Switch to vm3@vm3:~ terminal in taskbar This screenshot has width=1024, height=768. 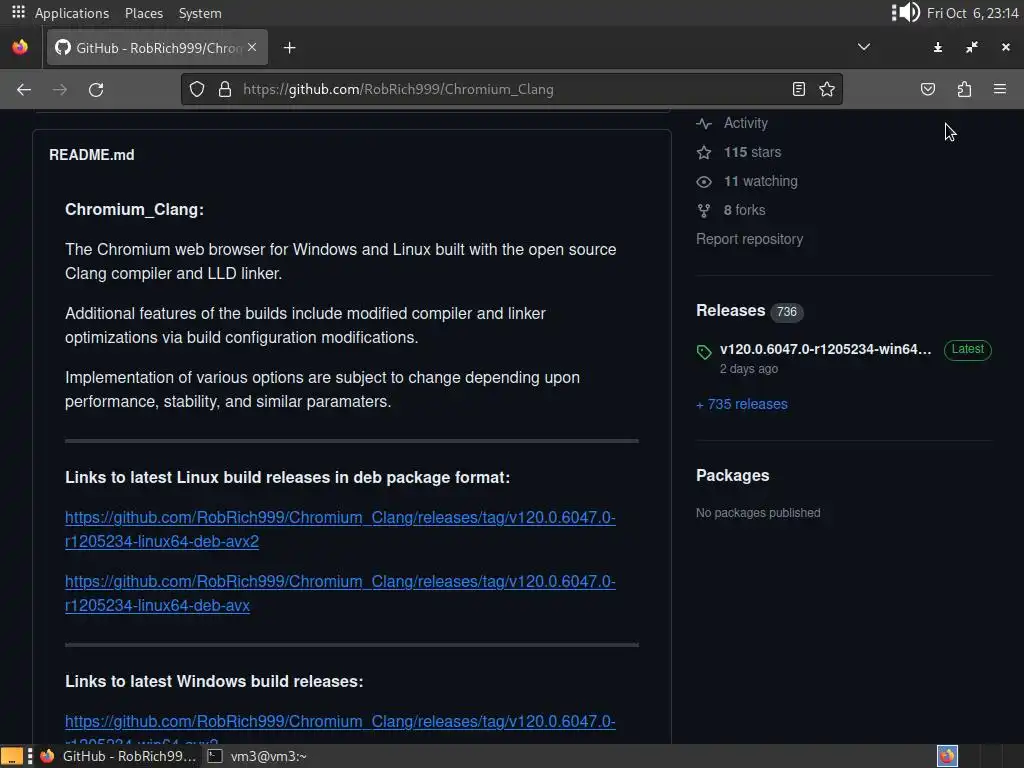pyautogui.click(x=257, y=756)
